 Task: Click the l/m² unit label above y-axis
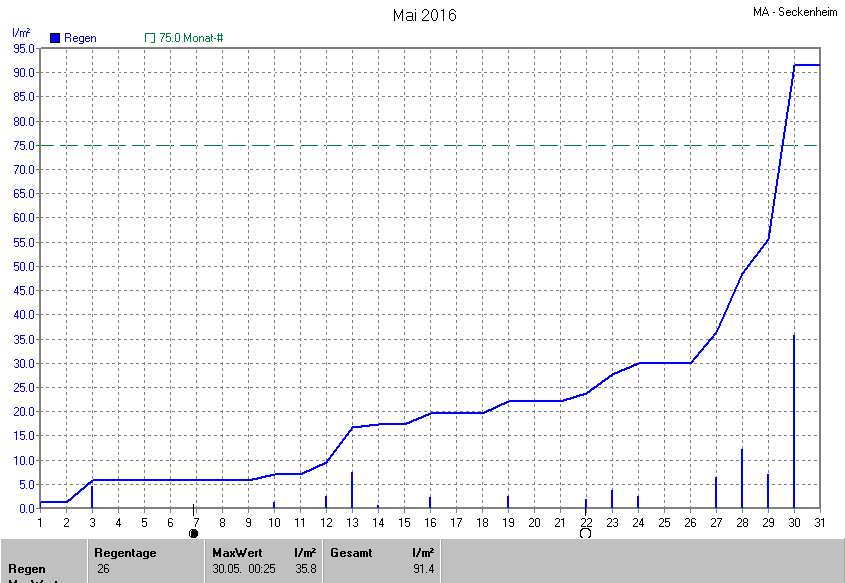coord(21,33)
